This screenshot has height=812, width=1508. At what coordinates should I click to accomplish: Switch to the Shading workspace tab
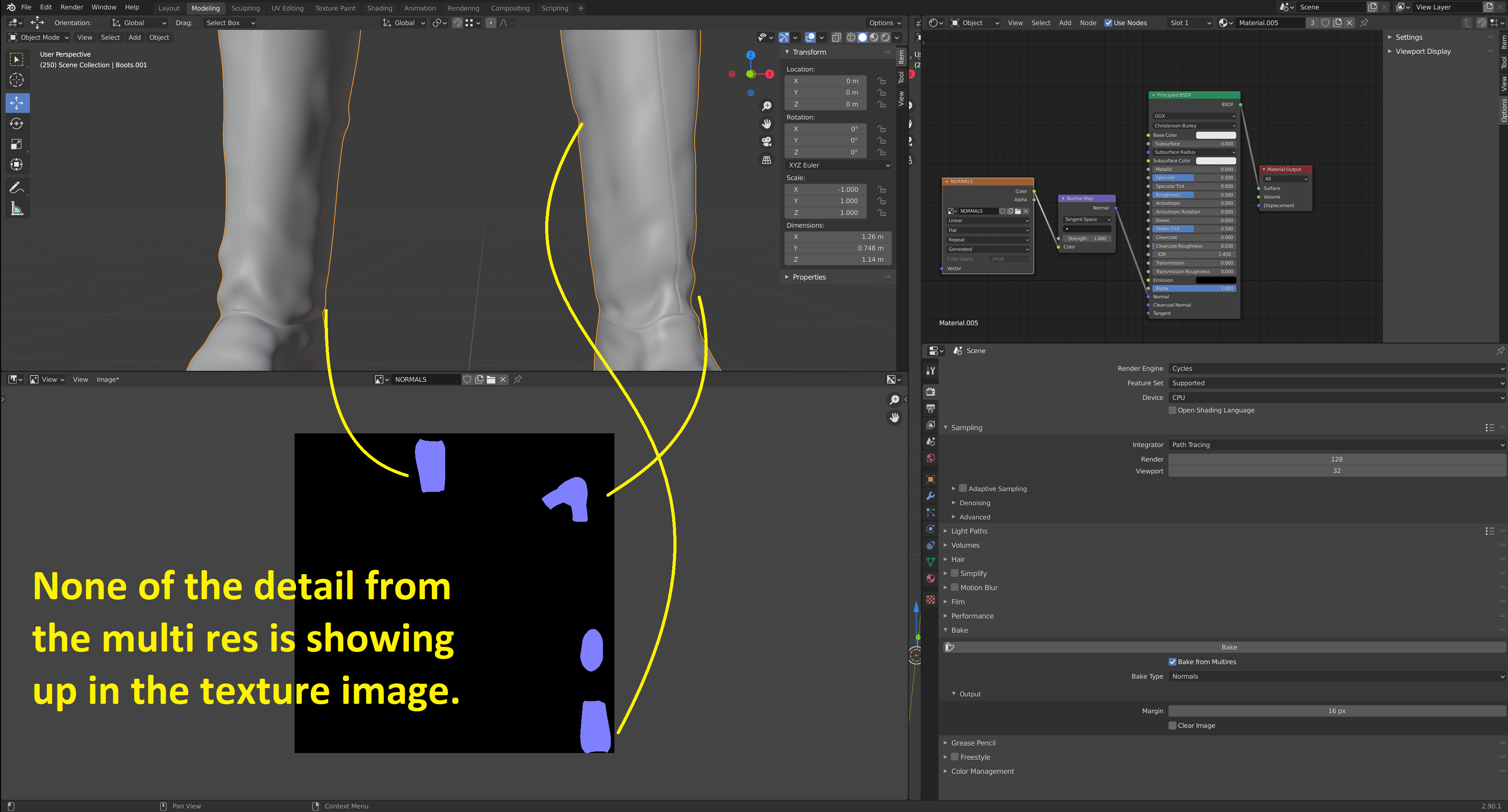point(380,7)
